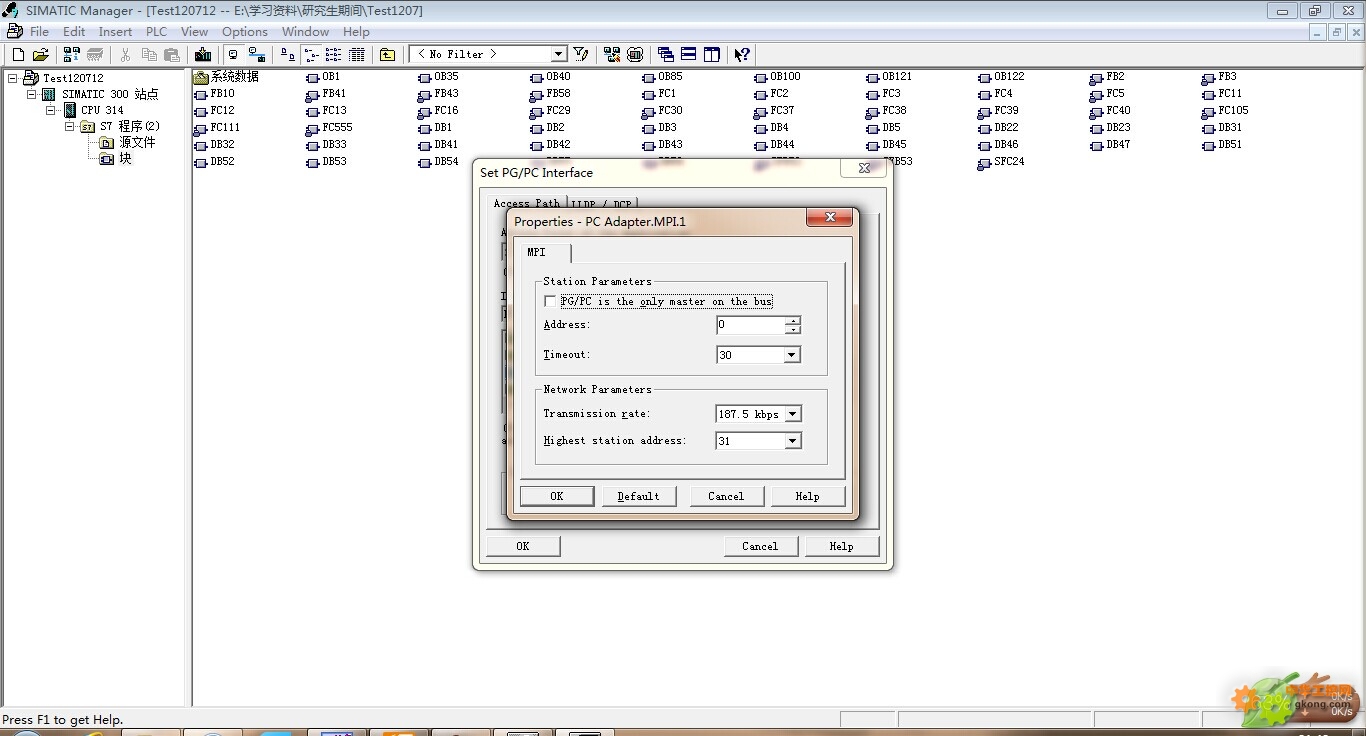Image resolution: width=1366 pixels, height=736 pixels.
Task: Open the View menu
Action: point(194,32)
